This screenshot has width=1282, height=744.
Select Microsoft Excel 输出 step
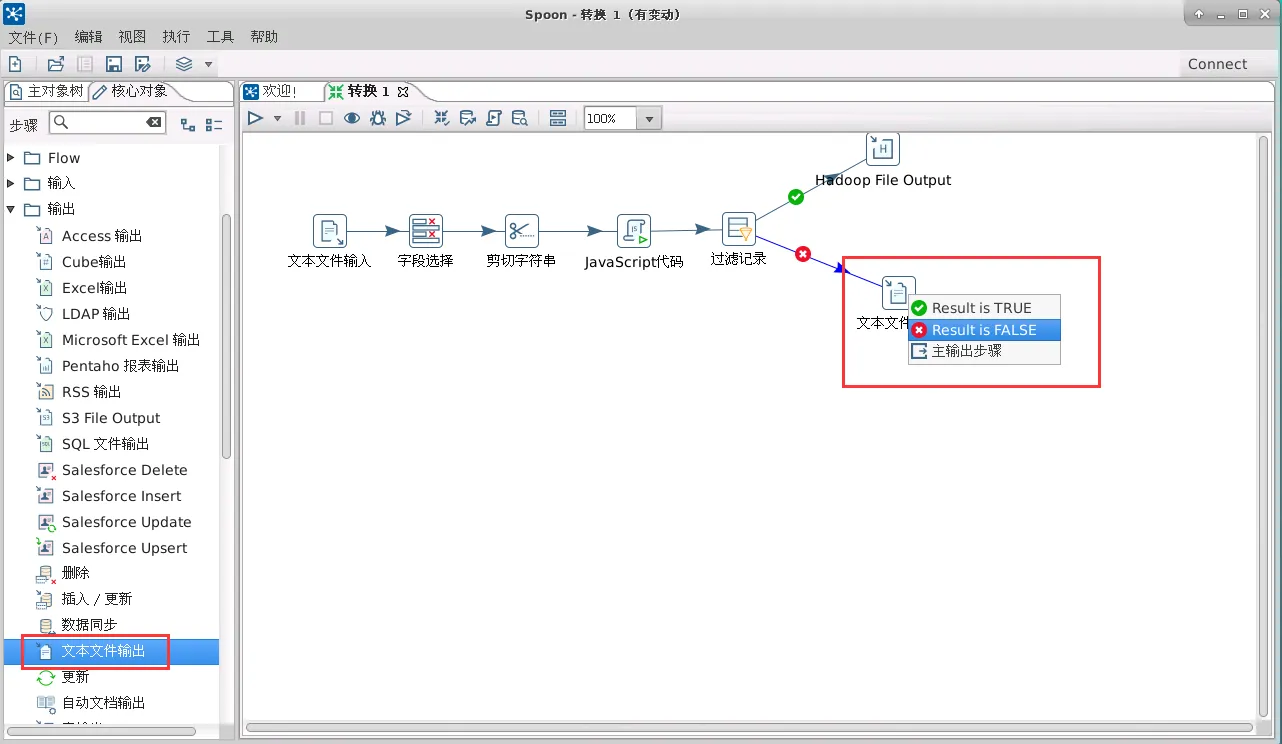pos(131,340)
